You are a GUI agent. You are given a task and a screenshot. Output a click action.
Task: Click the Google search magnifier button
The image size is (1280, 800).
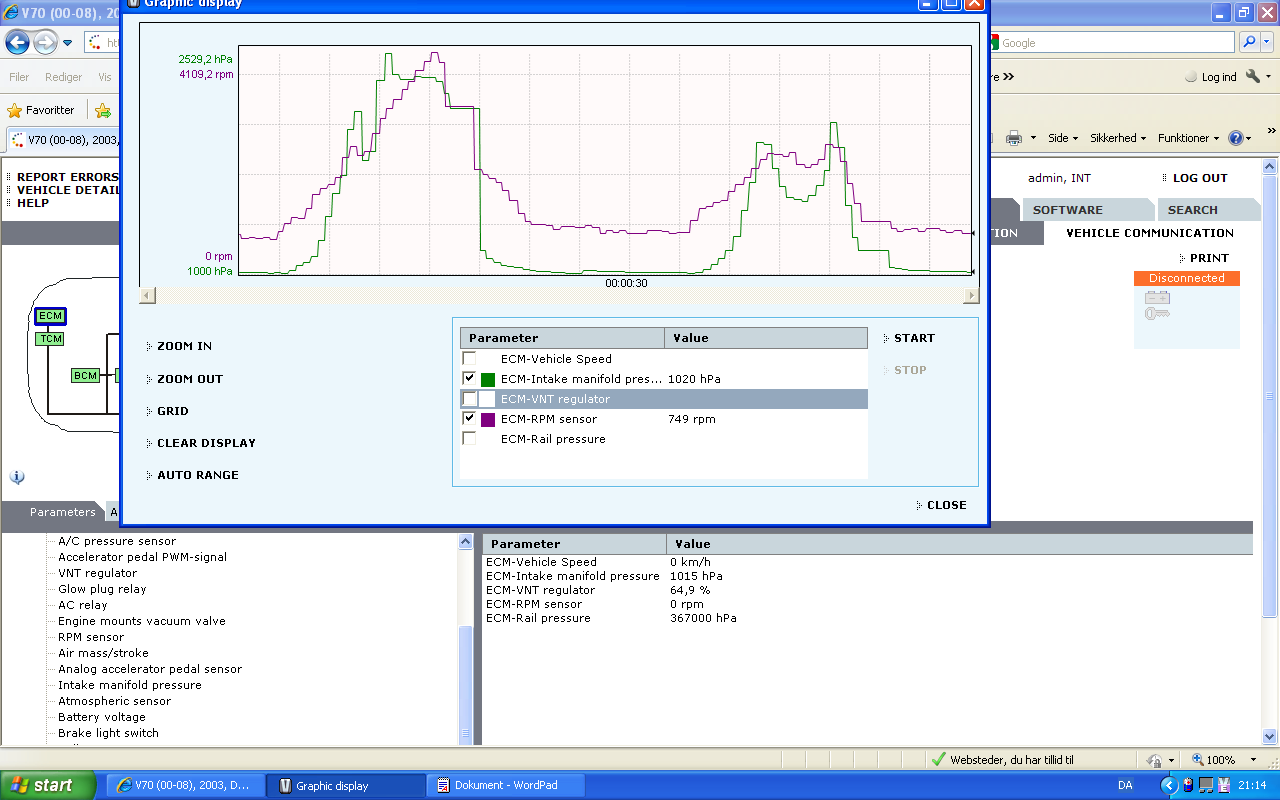tap(1249, 43)
